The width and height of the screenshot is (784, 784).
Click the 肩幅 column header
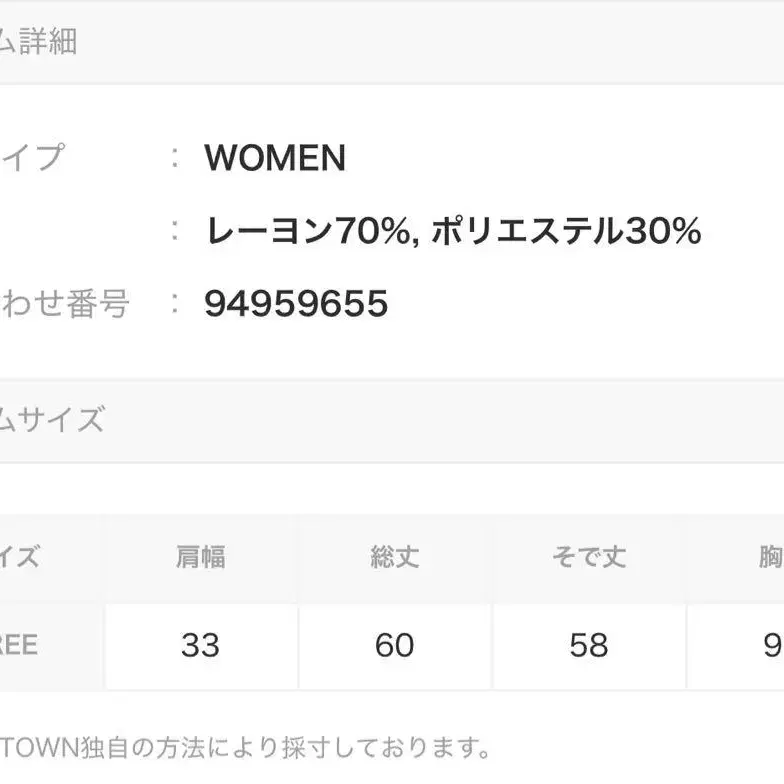(200, 557)
